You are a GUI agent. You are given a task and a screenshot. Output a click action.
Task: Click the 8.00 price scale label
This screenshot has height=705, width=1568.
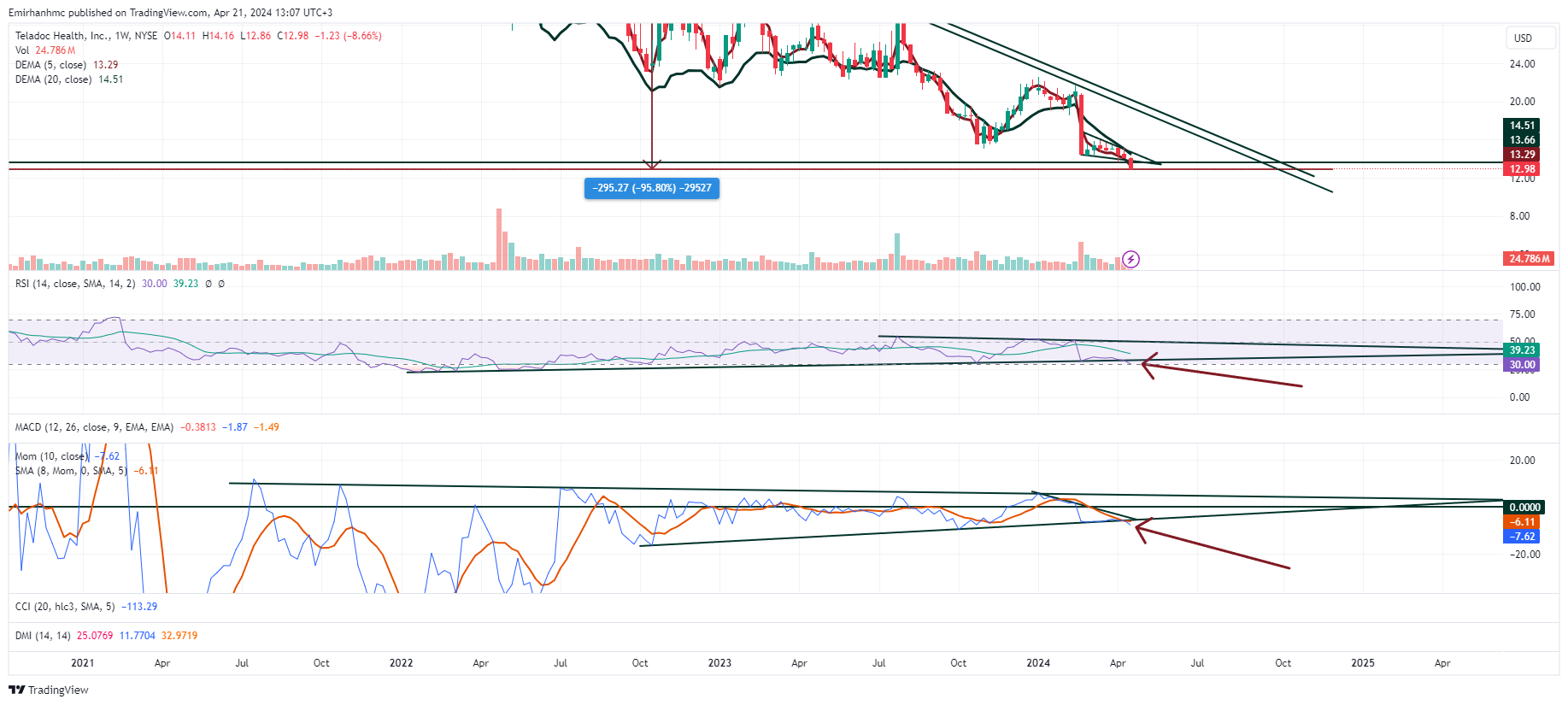click(x=1519, y=216)
